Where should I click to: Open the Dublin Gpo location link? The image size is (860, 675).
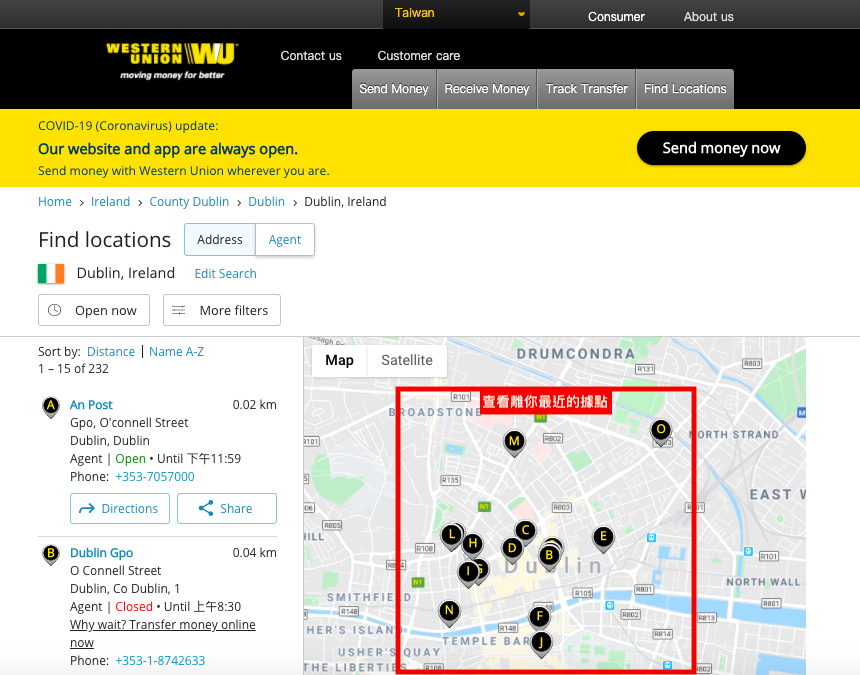[x=101, y=553]
